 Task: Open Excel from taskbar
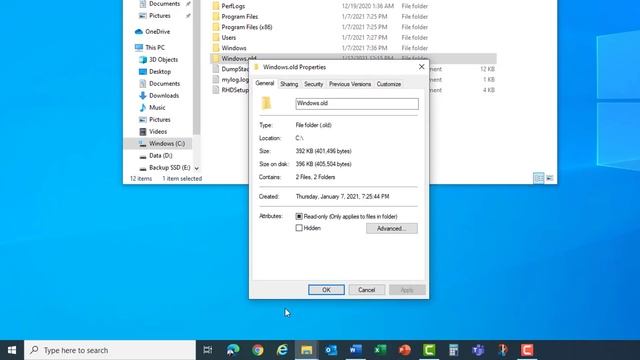pyautogui.click(x=380, y=350)
